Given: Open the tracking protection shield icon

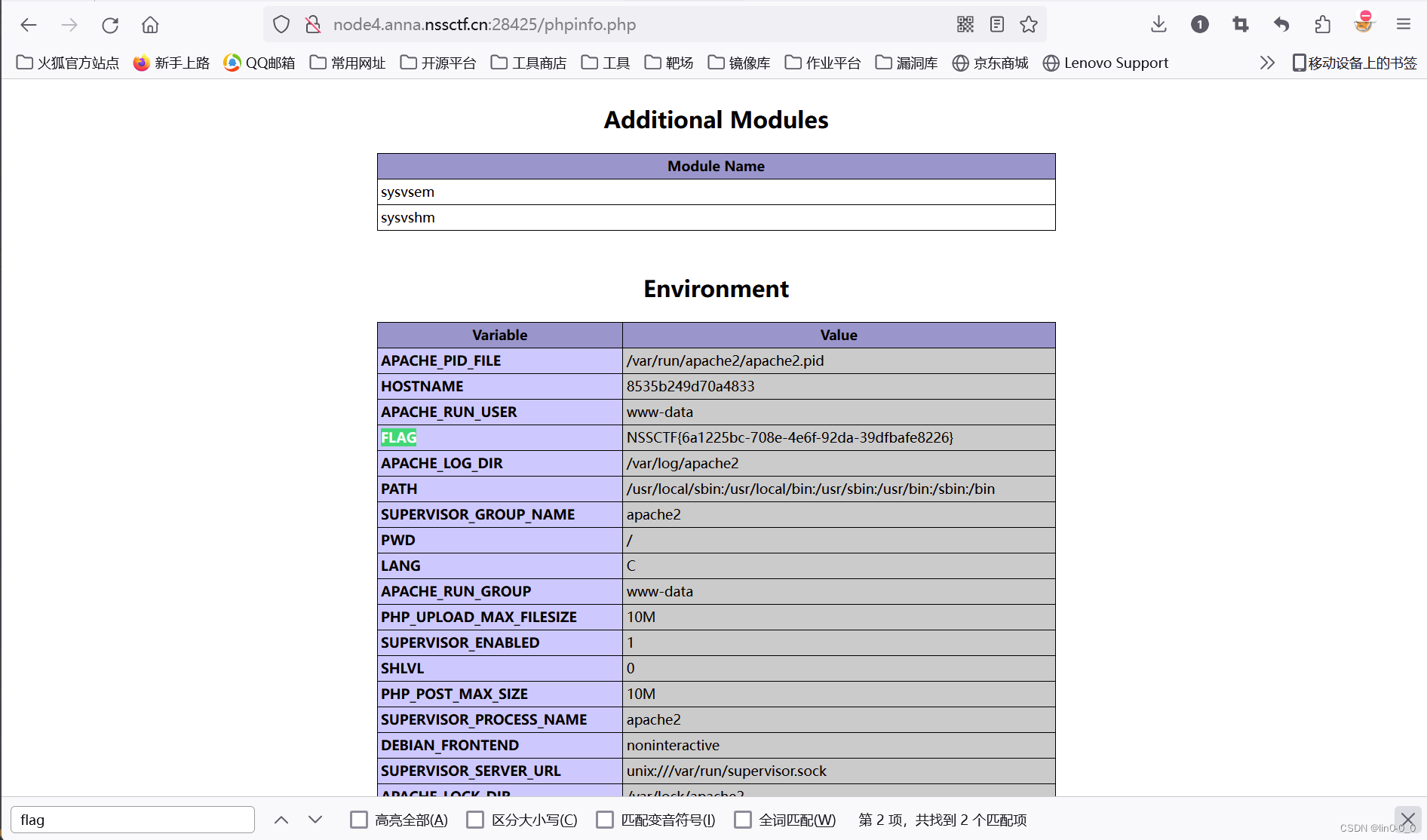Looking at the screenshot, I should [x=281, y=25].
